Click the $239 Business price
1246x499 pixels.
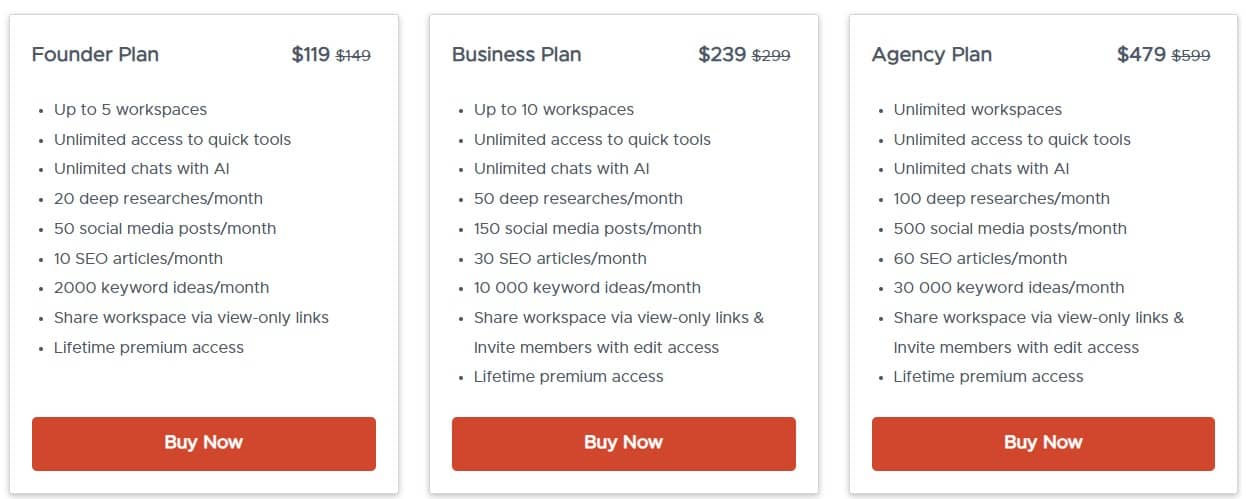(722, 55)
